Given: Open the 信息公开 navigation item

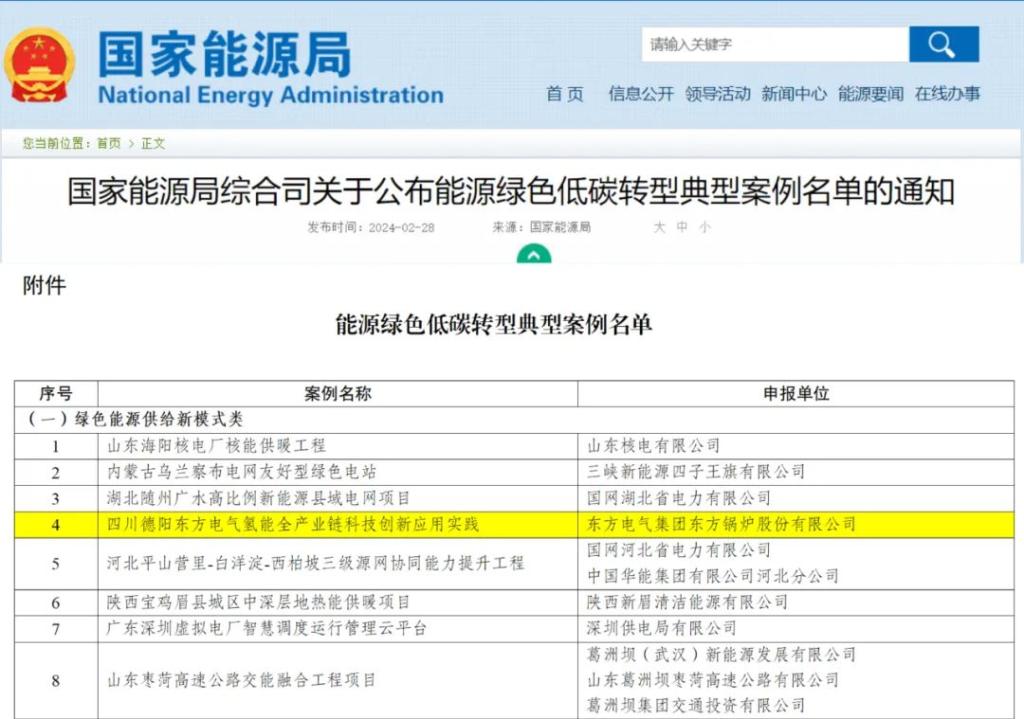Looking at the screenshot, I should tap(641, 94).
